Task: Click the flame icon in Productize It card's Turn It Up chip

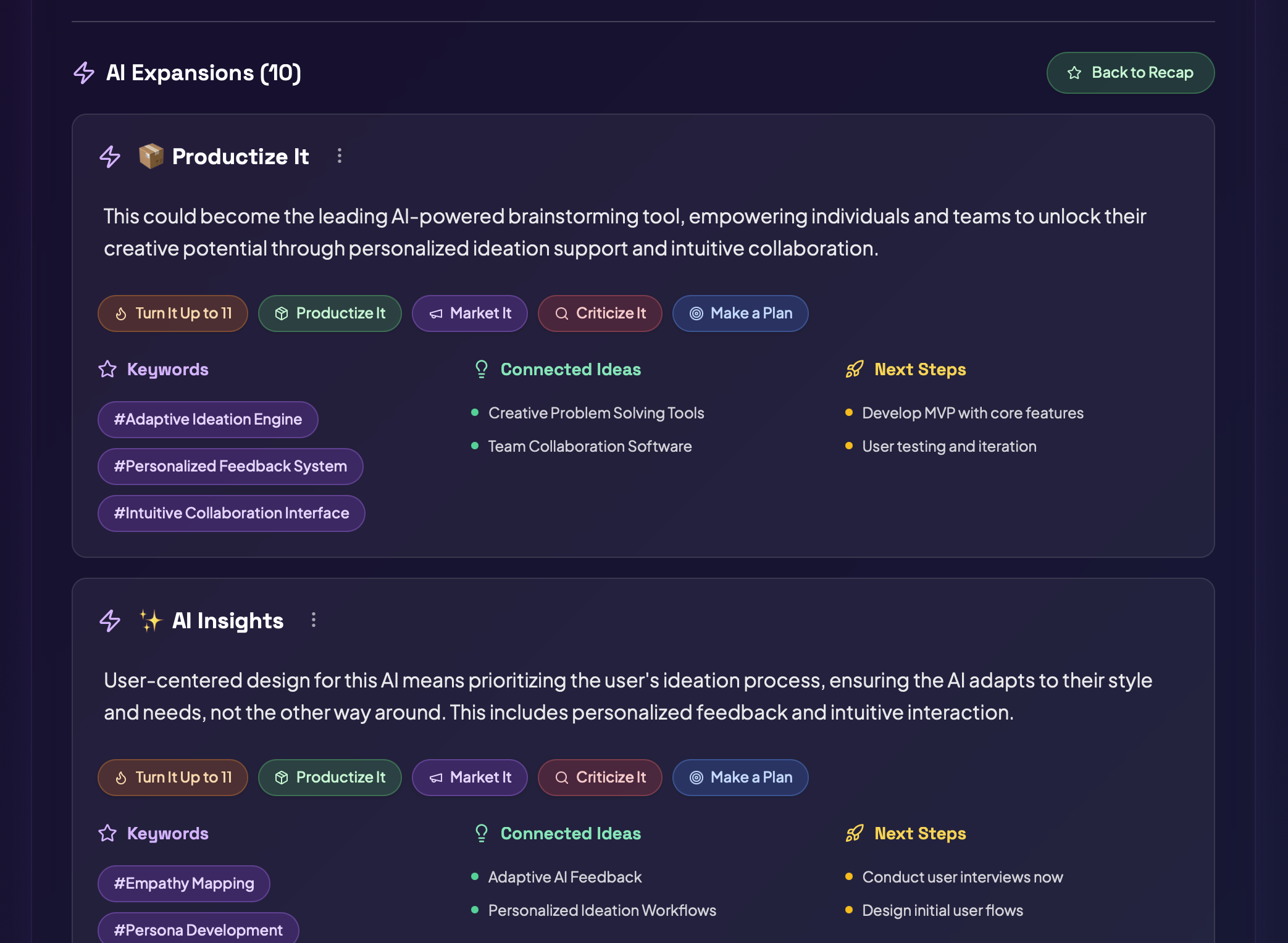Action: tap(121, 314)
